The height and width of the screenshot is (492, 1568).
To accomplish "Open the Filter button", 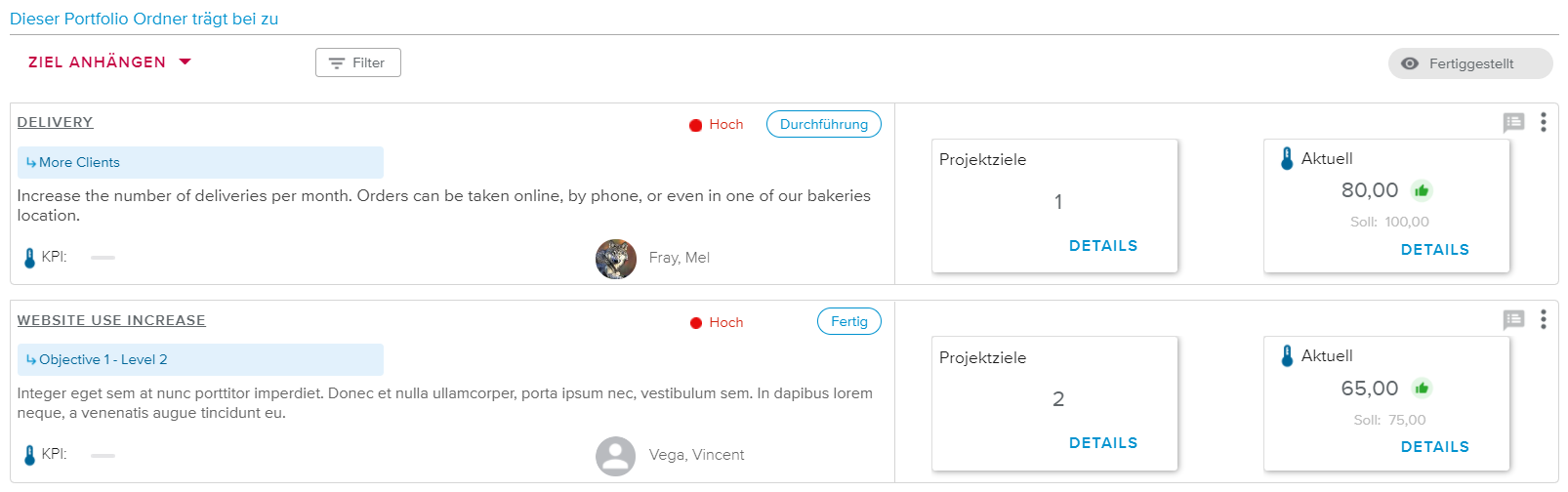I will pyautogui.click(x=357, y=62).
